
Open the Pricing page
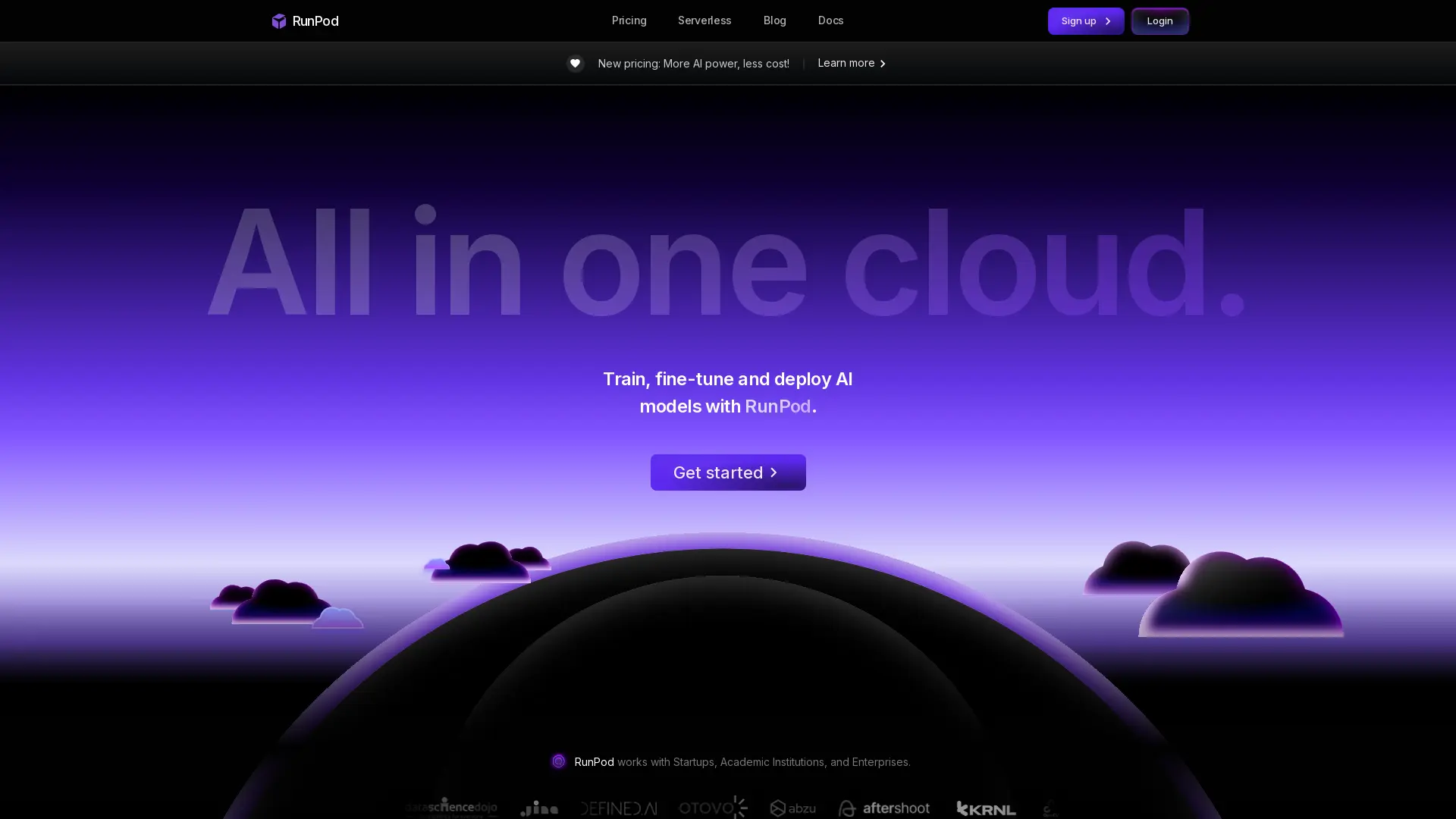tap(629, 20)
